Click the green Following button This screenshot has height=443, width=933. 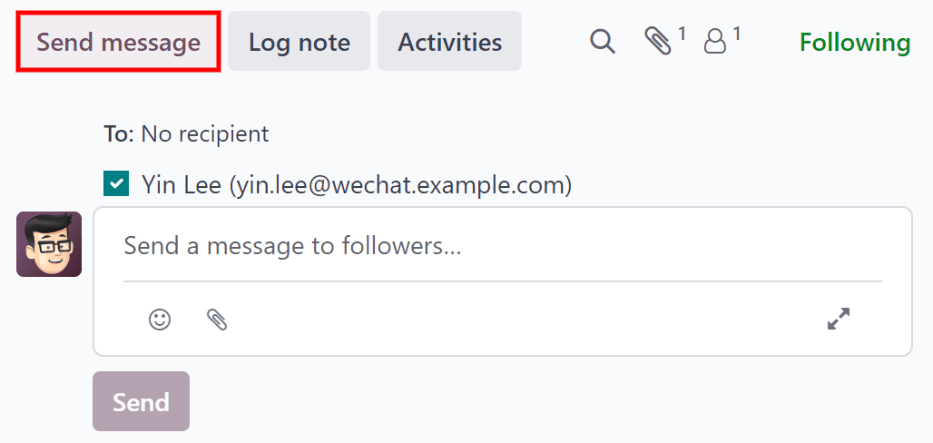[x=854, y=42]
